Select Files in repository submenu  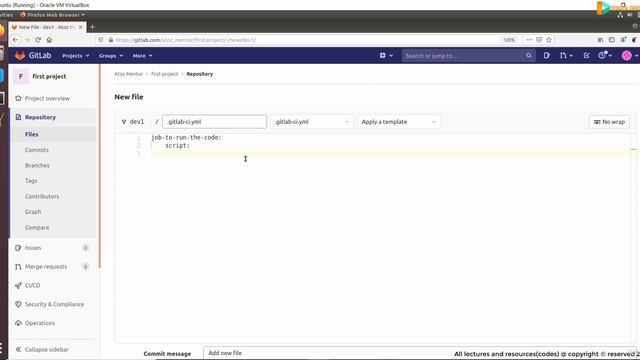[x=31, y=134]
